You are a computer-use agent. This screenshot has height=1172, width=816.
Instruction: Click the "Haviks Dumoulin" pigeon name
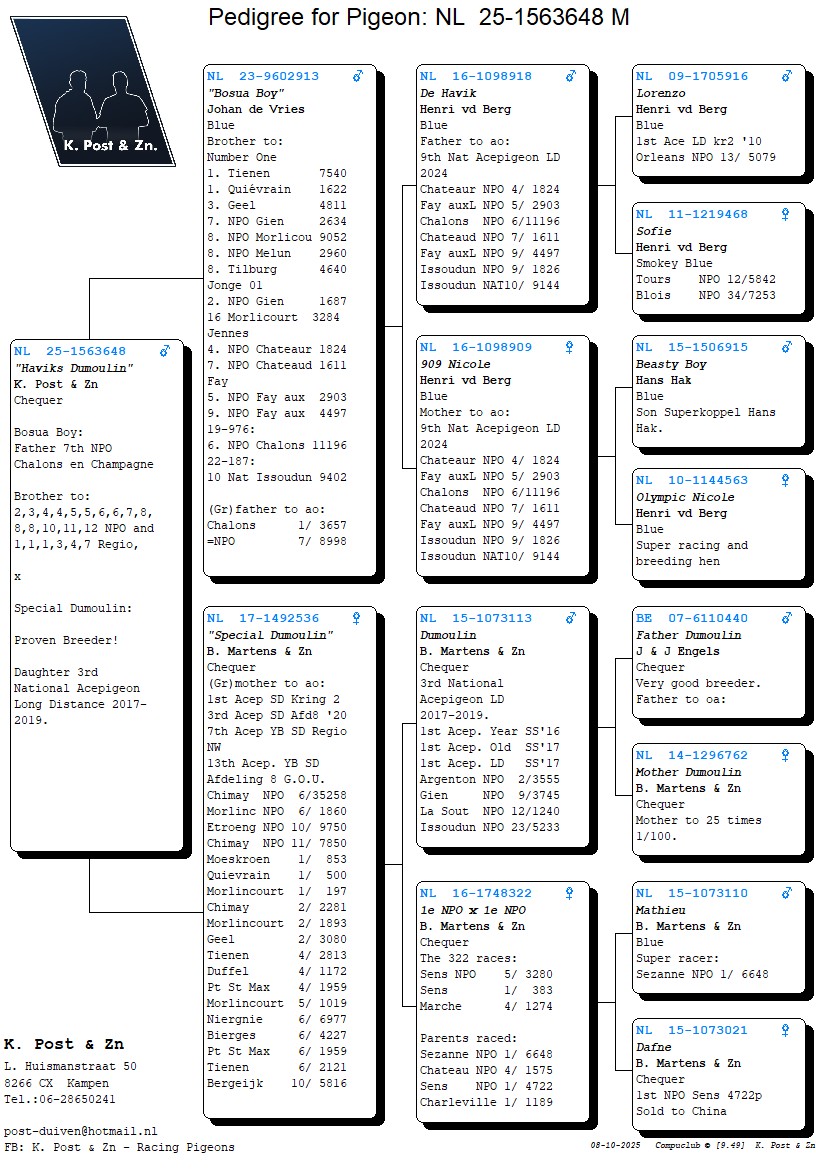[74, 368]
